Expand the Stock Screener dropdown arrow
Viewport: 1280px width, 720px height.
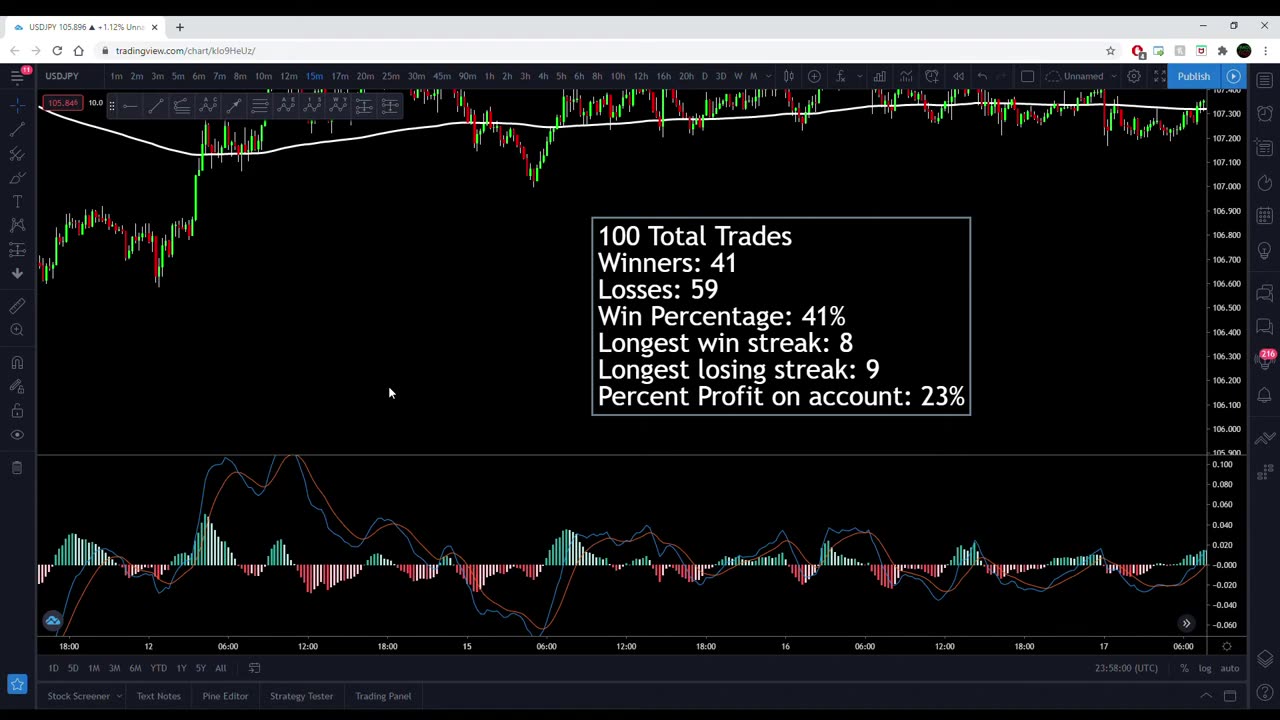(118, 696)
